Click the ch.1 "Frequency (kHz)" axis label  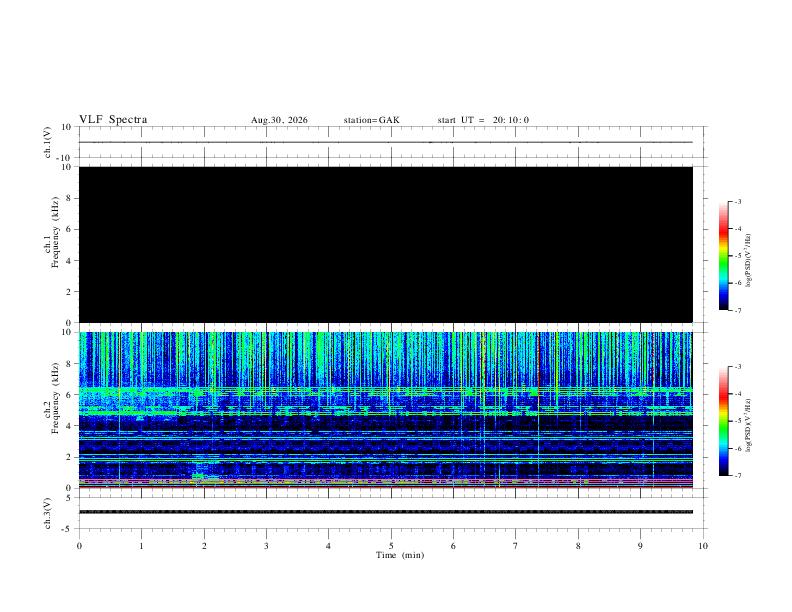point(55,232)
